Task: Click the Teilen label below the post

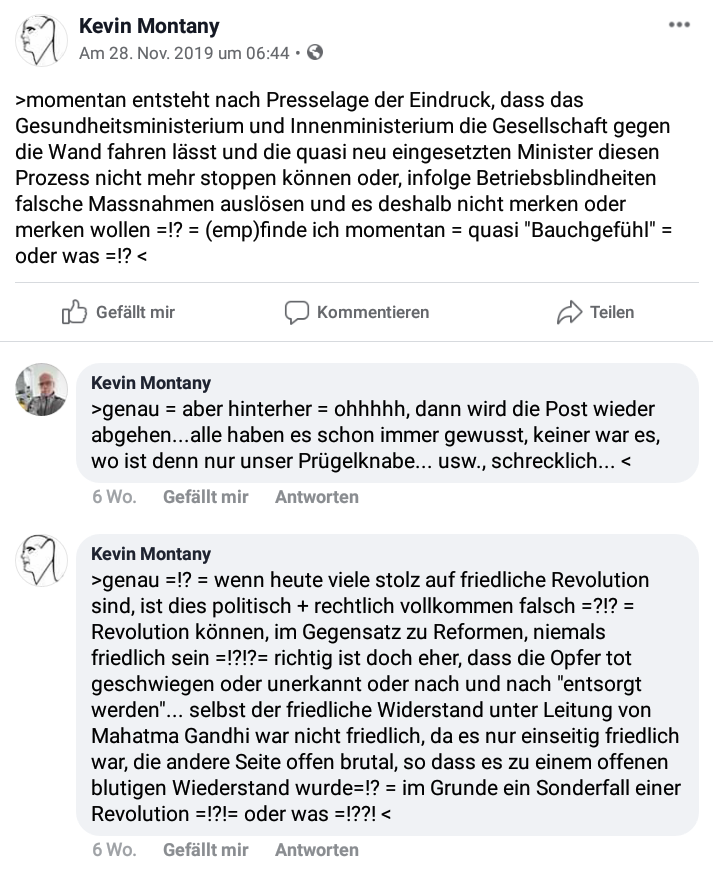Action: 611,312
